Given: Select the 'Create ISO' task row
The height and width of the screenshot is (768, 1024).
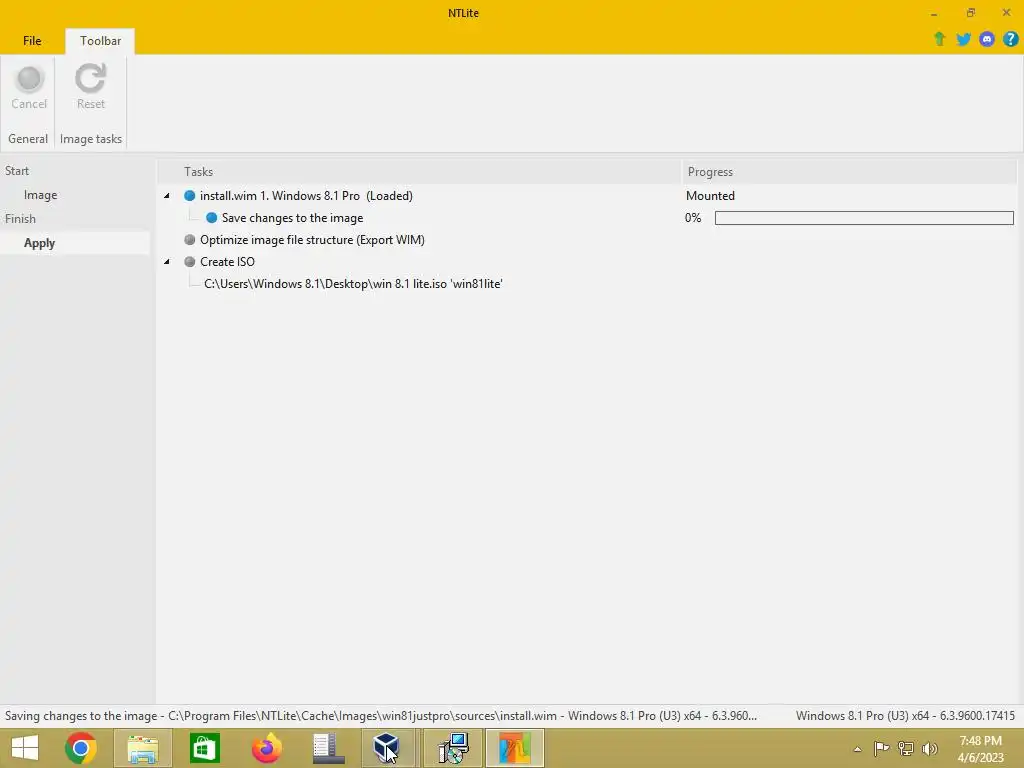Looking at the screenshot, I should pyautogui.click(x=227, y=261).
